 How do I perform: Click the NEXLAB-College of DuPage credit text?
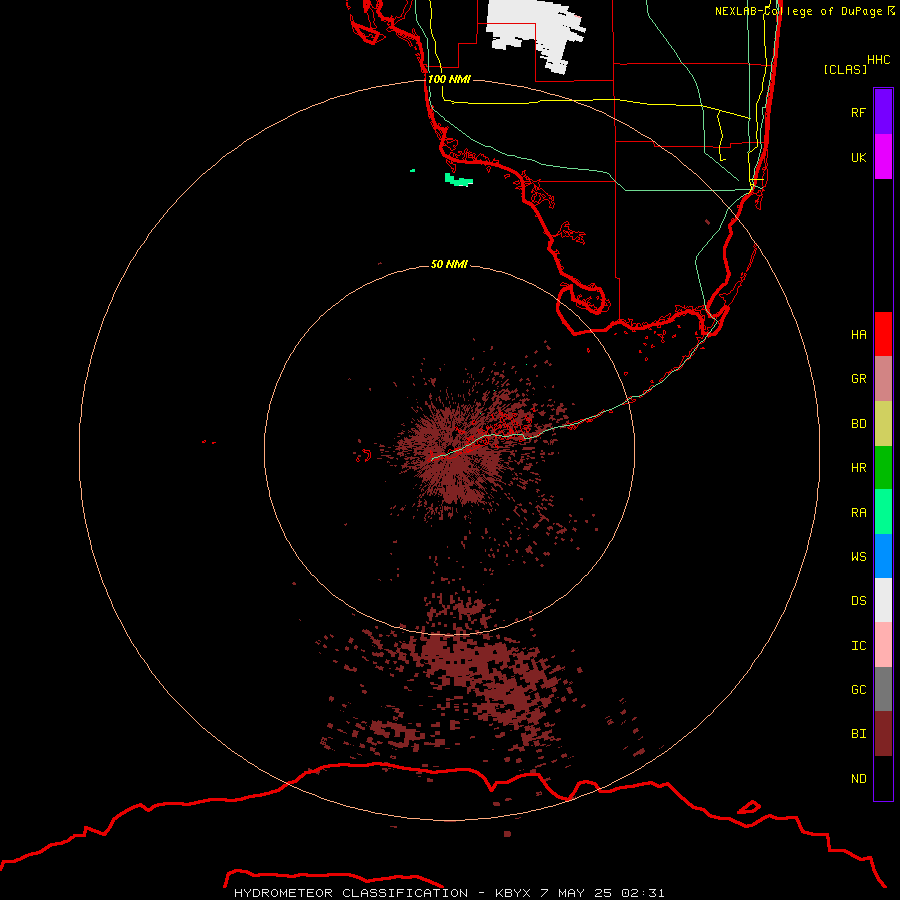point(804,11)
